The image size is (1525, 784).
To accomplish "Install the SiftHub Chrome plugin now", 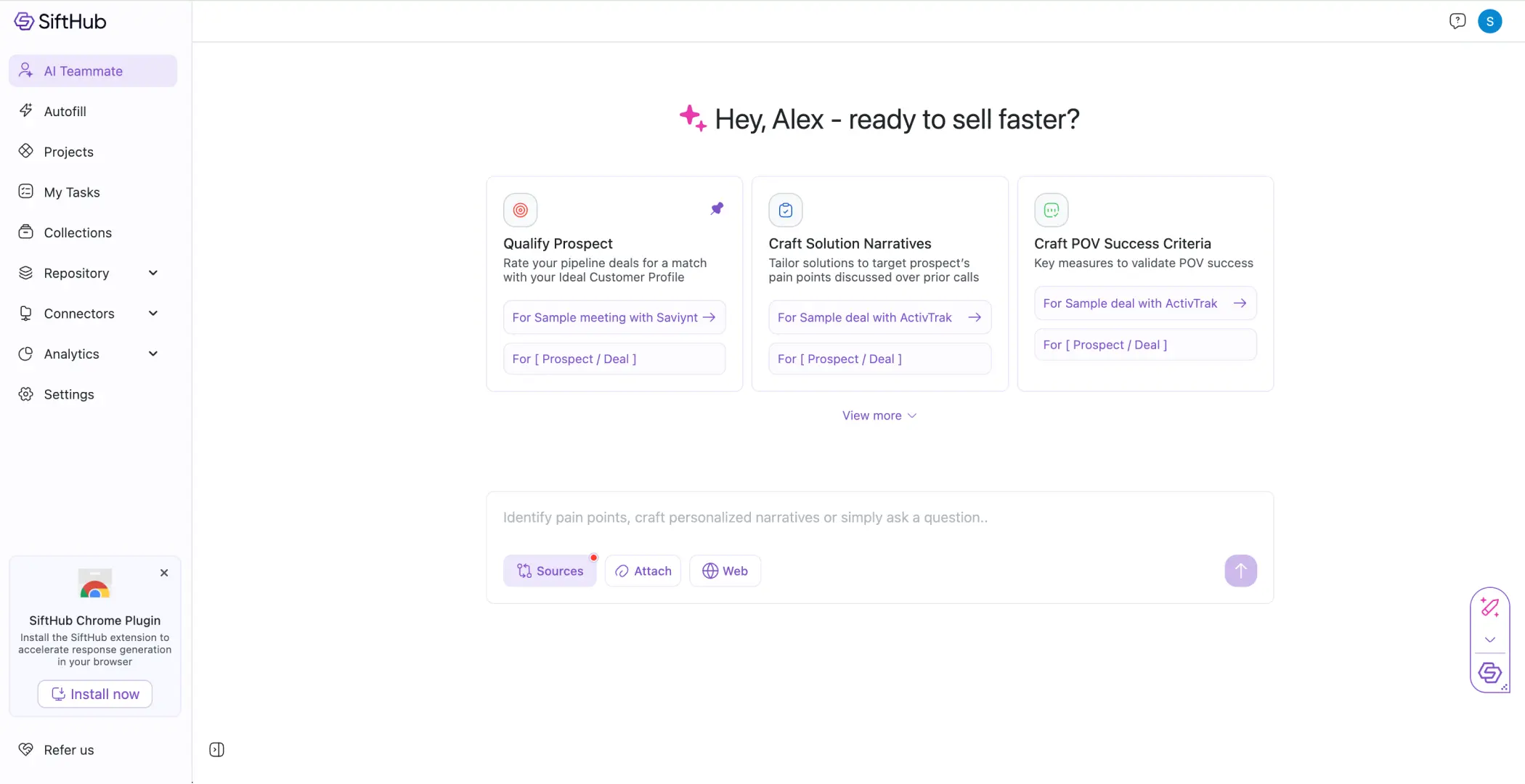I will (x=95, y=694).
